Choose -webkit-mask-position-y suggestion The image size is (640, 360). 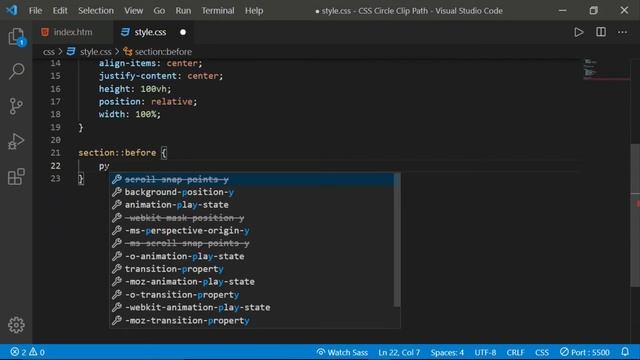pyautogui.click(x=251, y=218)
